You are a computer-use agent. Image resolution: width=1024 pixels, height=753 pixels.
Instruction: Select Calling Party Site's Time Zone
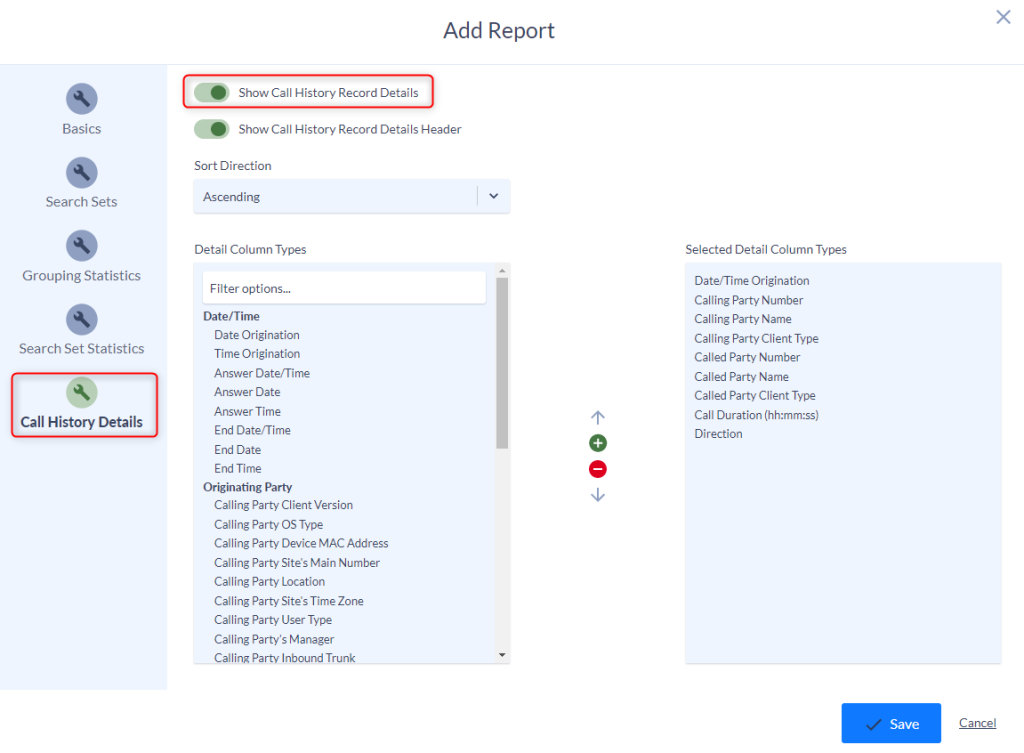click(x=289, y=601)
